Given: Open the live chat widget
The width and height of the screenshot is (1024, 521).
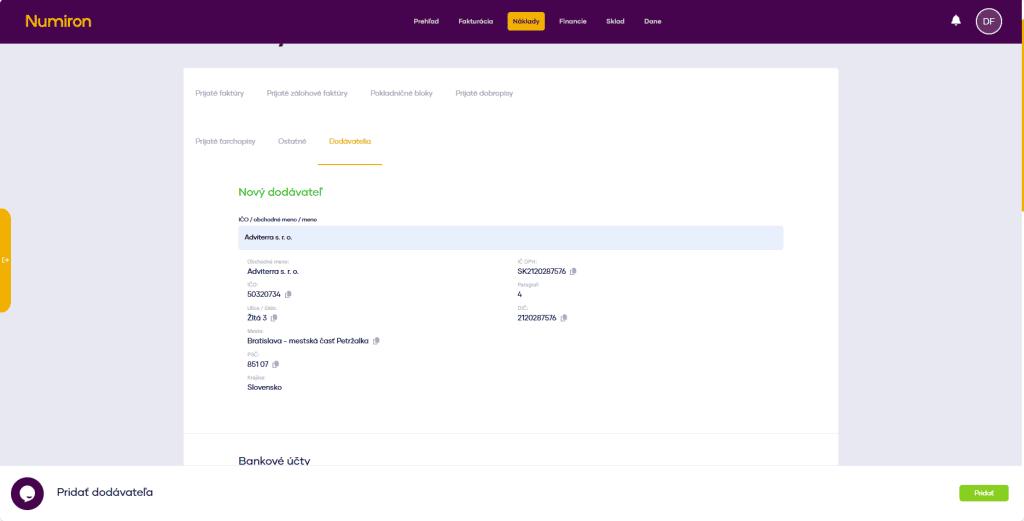Looking at the screenshot, I should pyautogui.click(x=27, y=493).
